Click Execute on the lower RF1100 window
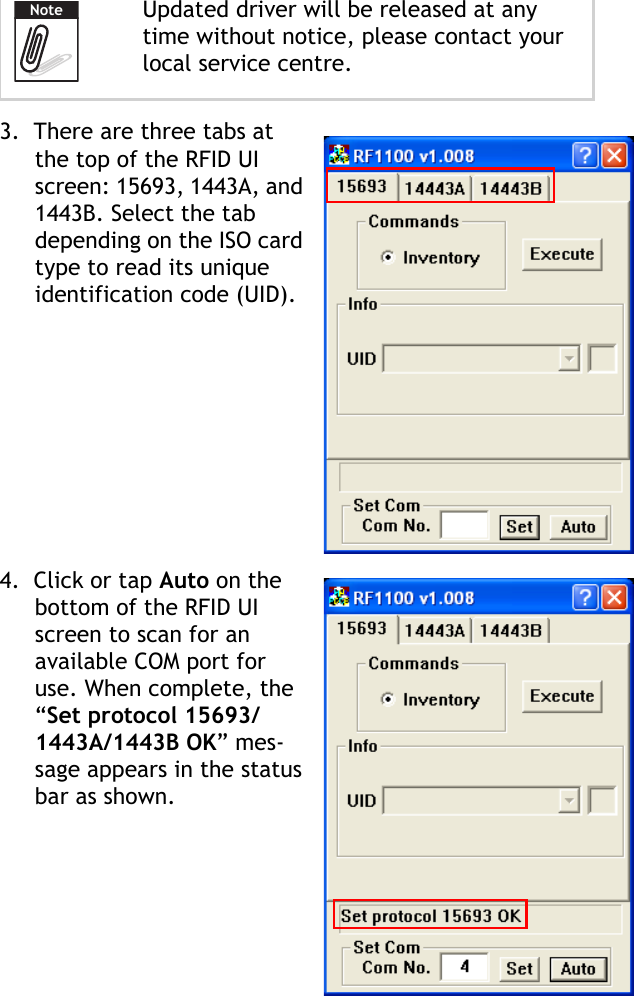The height and width of the screenshot is (996, 634). tap(562, 696)
